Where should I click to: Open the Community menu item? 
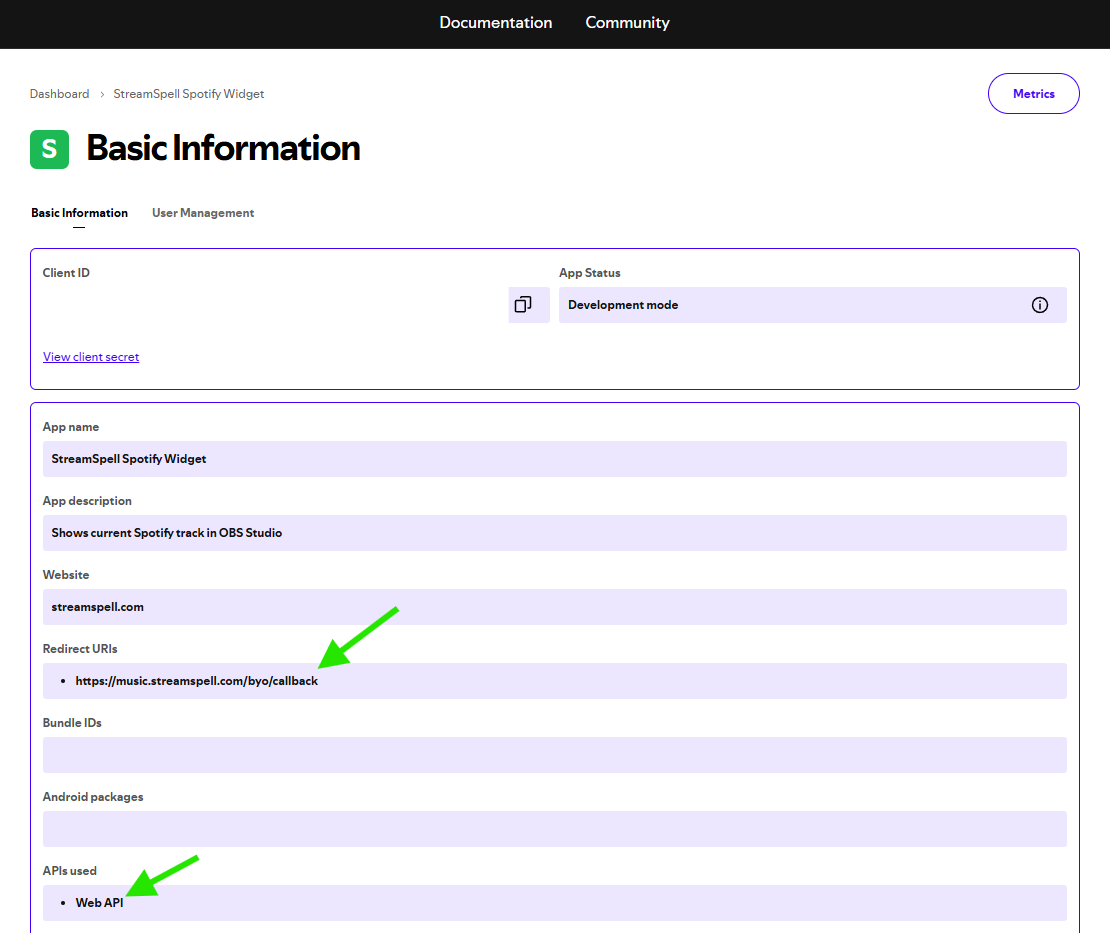(x=627, y=23)
